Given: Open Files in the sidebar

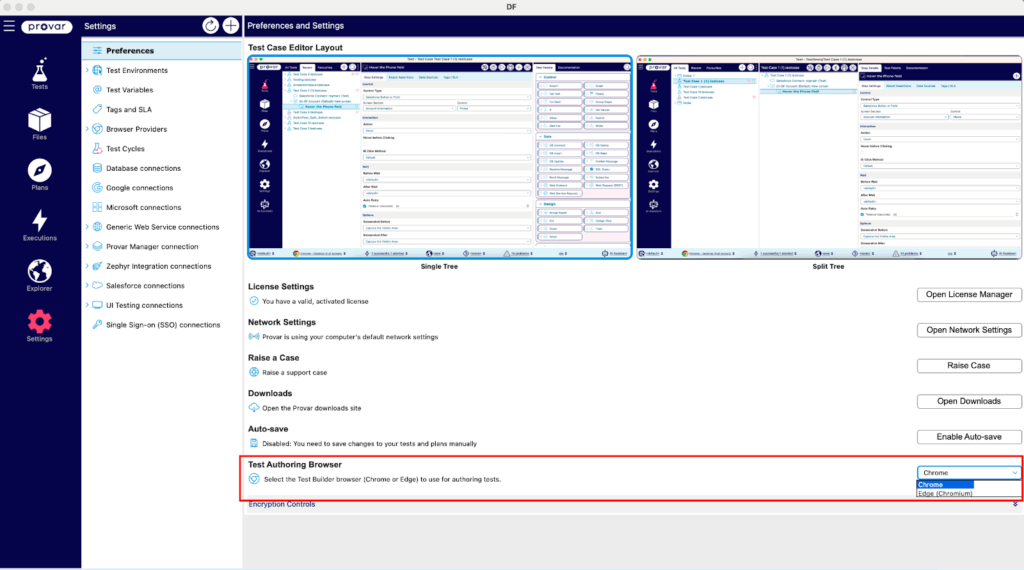Looking at the screenshot, I should (39, 124).
